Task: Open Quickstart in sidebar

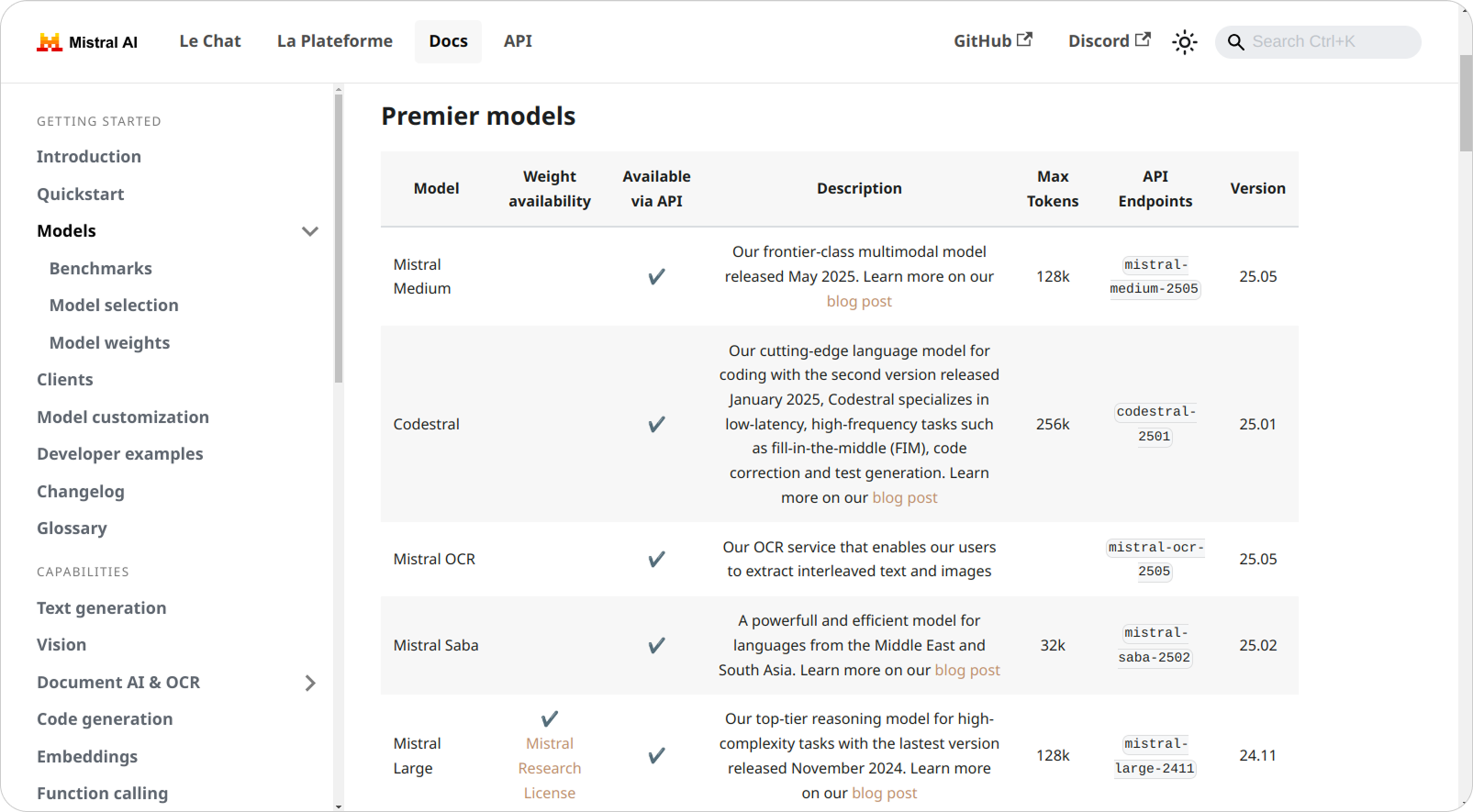Action: coord(81,195)
